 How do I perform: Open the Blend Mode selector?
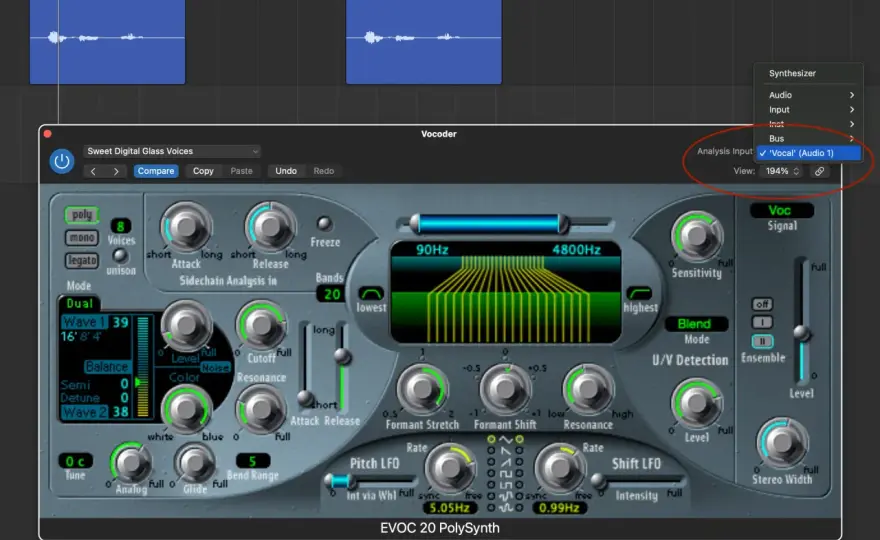click(695, 324)
